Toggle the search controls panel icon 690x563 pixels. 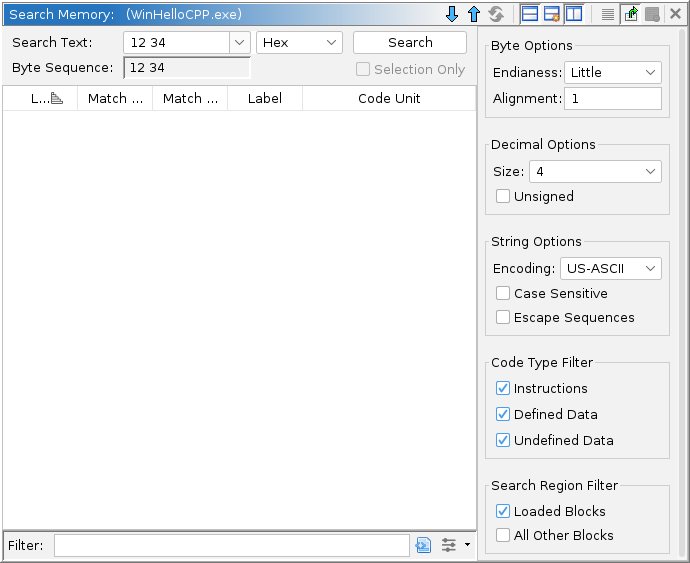(x=530, y=14)
